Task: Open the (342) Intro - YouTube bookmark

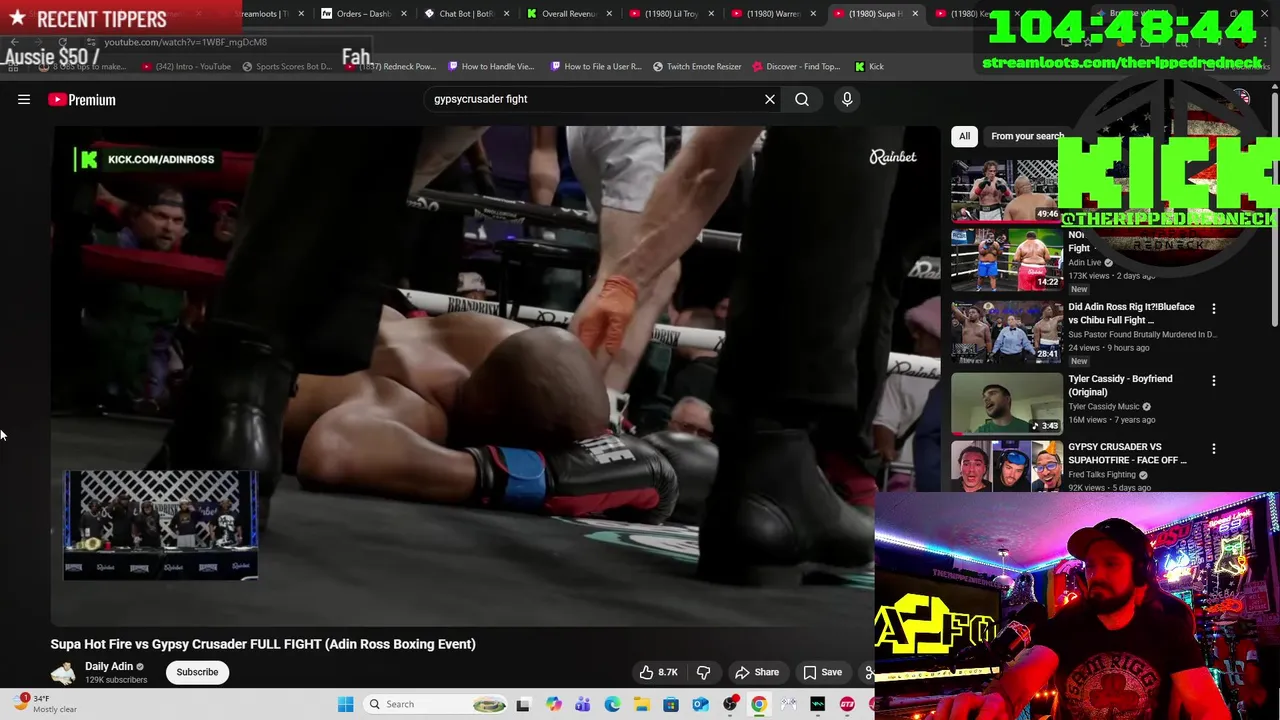Action: point(186,66)
